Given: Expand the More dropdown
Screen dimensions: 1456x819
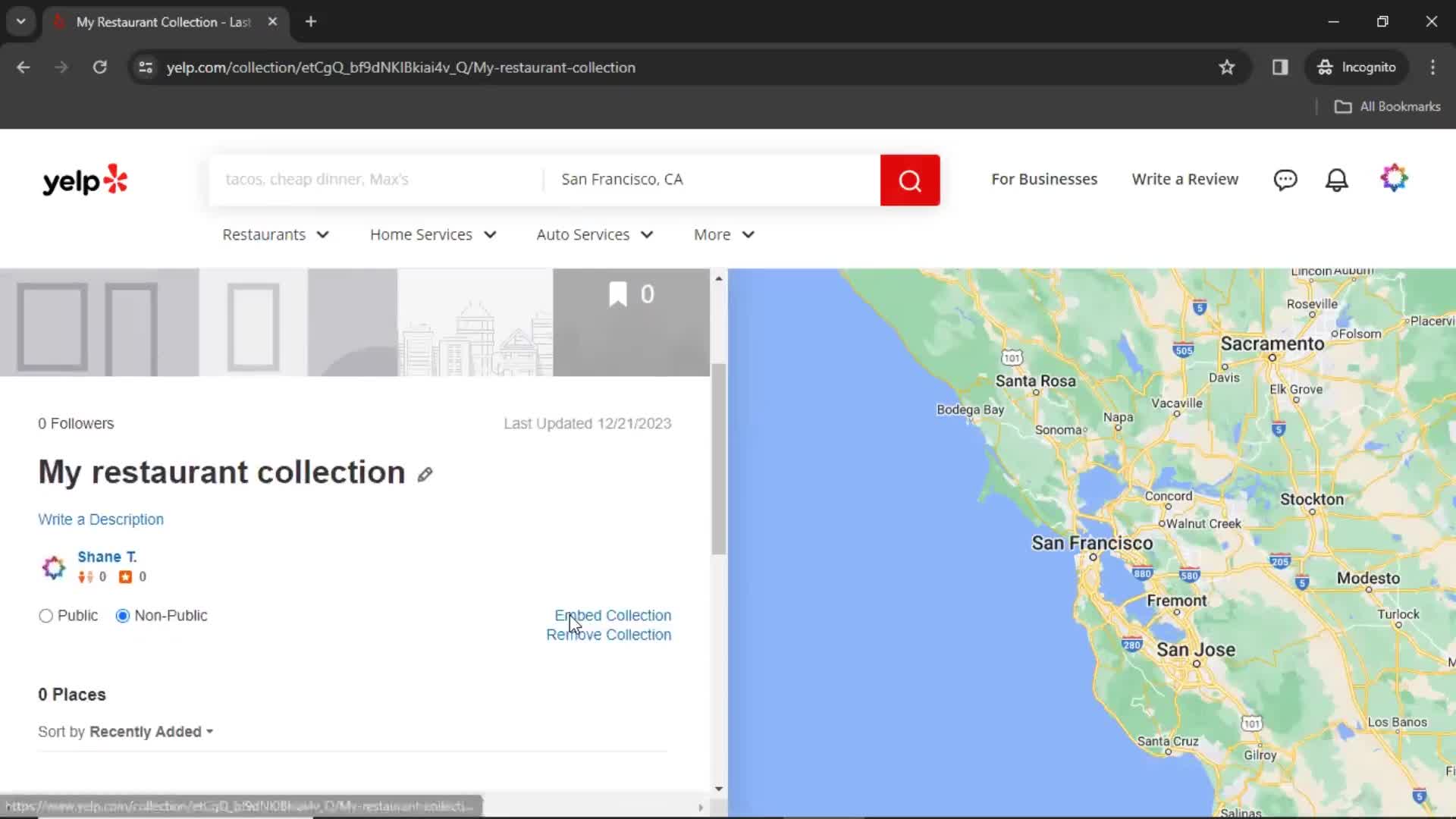Looking at the screenshot, I should point(724,235).
